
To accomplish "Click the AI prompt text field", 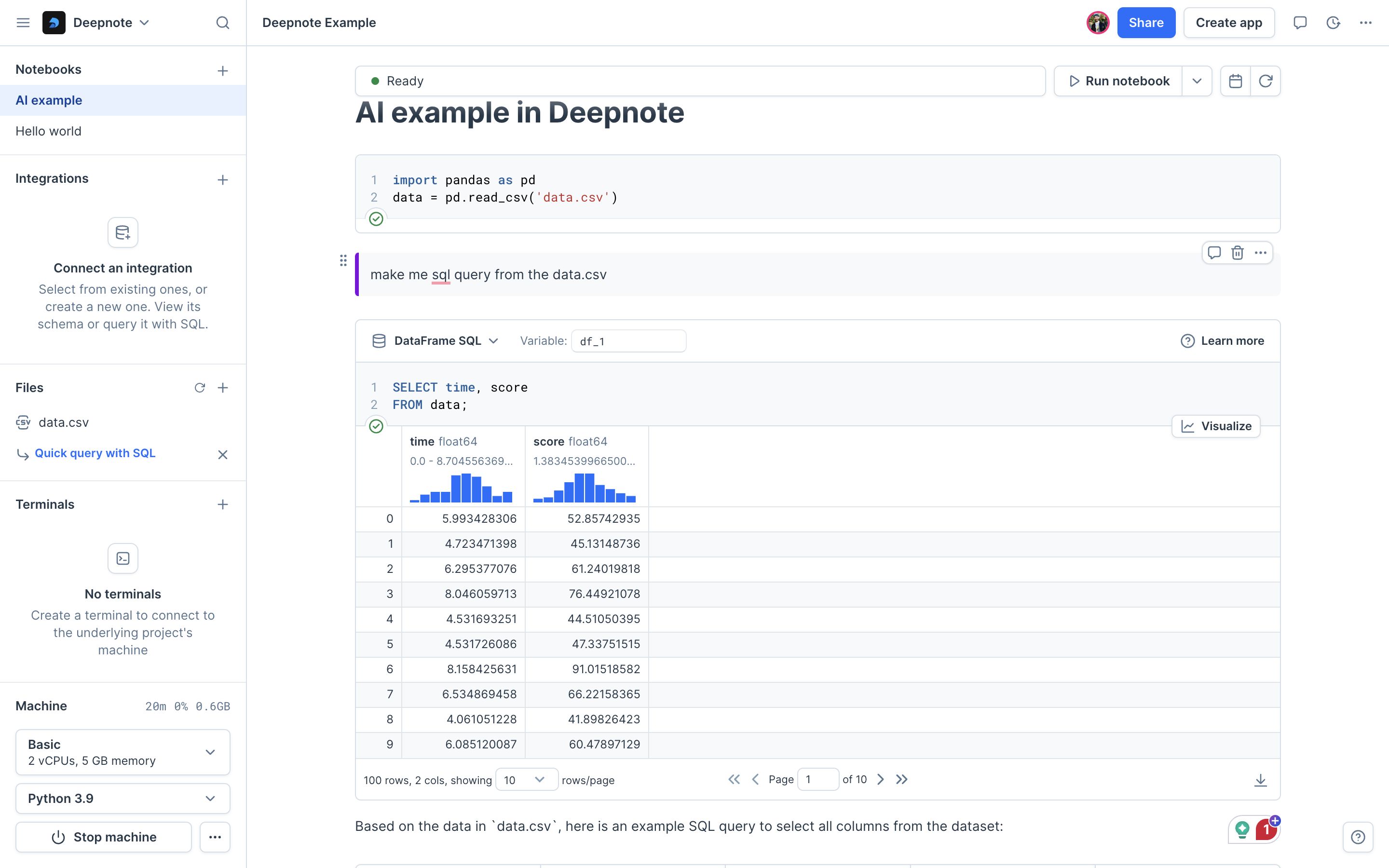I will click(x=818, y=274).
